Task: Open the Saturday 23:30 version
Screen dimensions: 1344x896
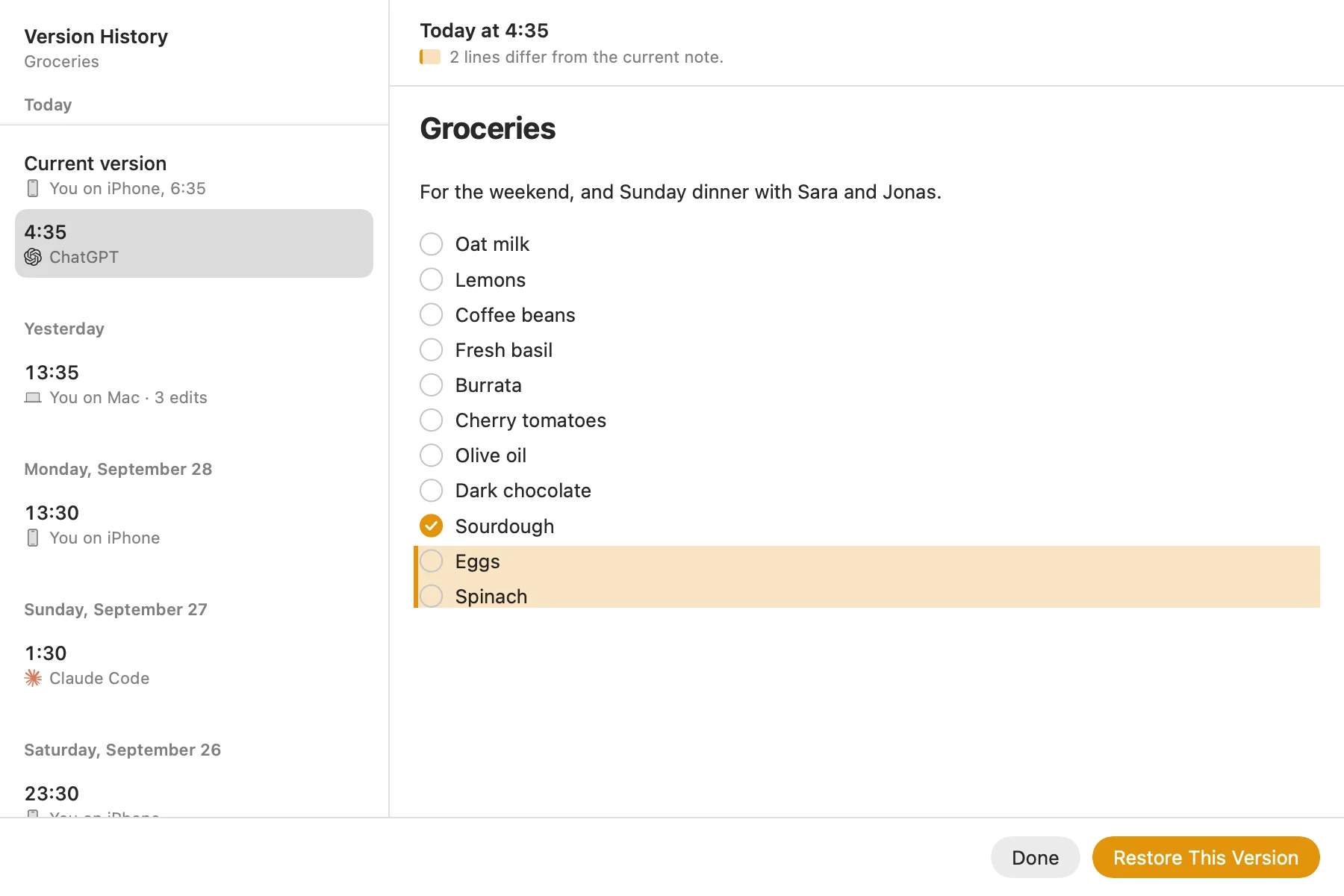Action: 194,799
